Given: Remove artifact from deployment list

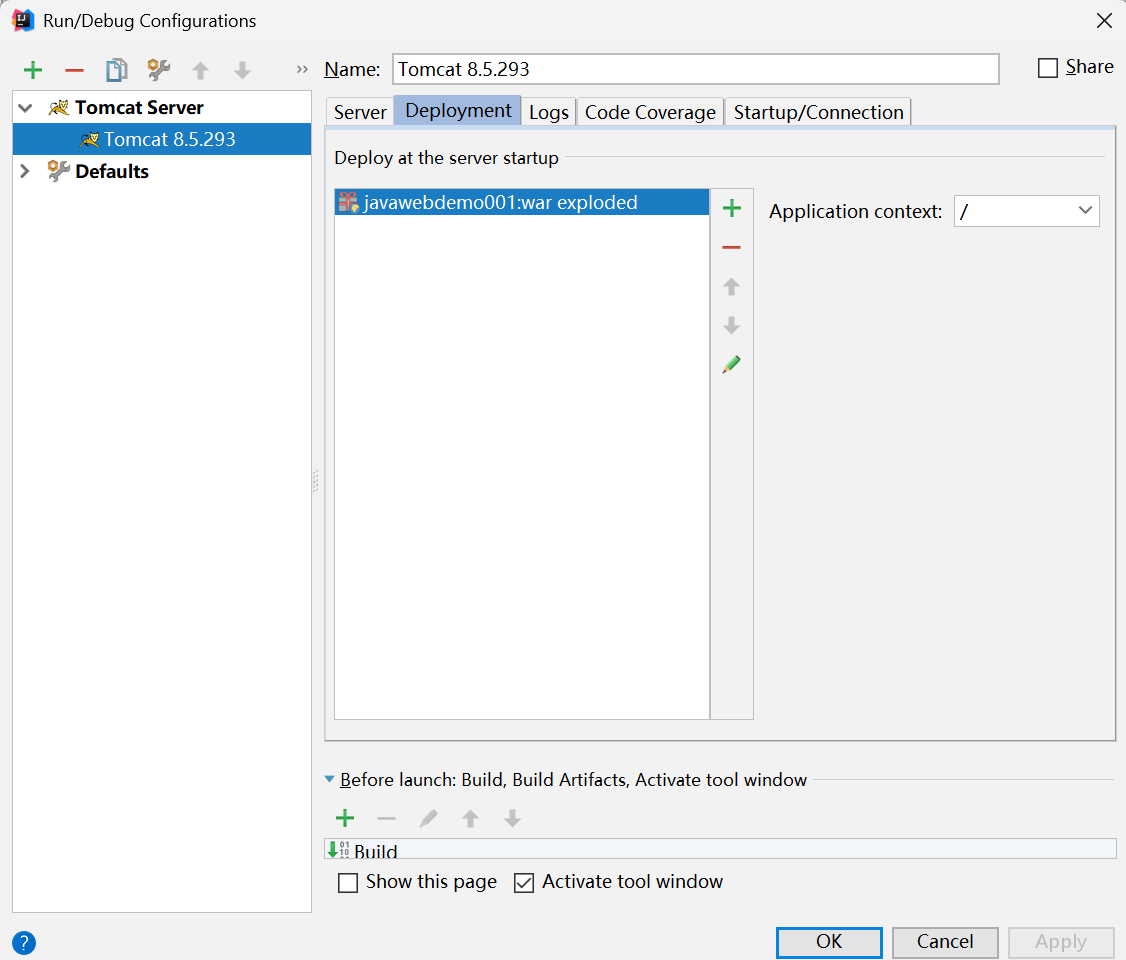Looking at the screenshot, I should click(732, 248).
